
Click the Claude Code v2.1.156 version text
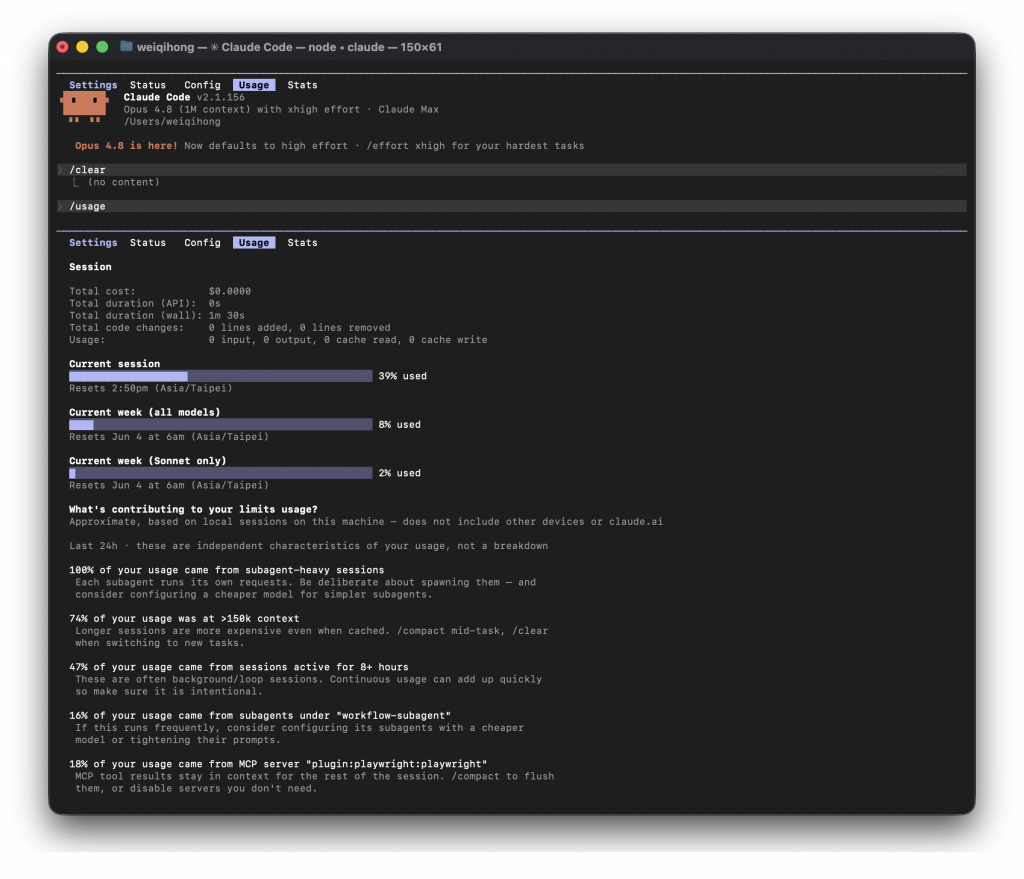coord(184,97)
